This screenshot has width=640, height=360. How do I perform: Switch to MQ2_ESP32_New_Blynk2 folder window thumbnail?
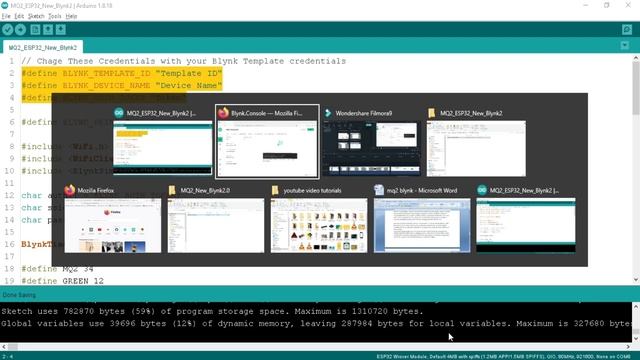click(x=476, y=149)
